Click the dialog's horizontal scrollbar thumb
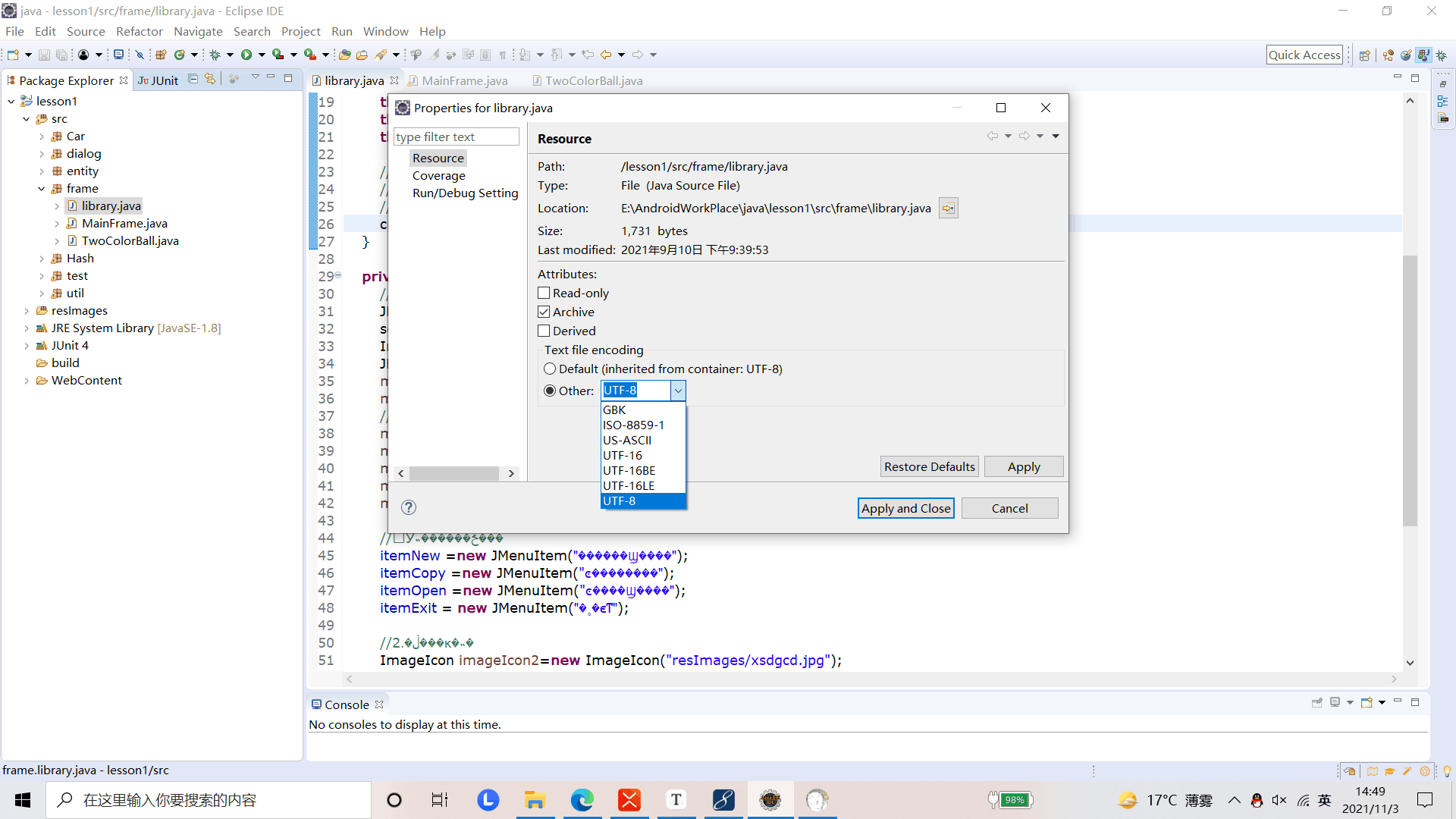 click(x=453, y=473)
